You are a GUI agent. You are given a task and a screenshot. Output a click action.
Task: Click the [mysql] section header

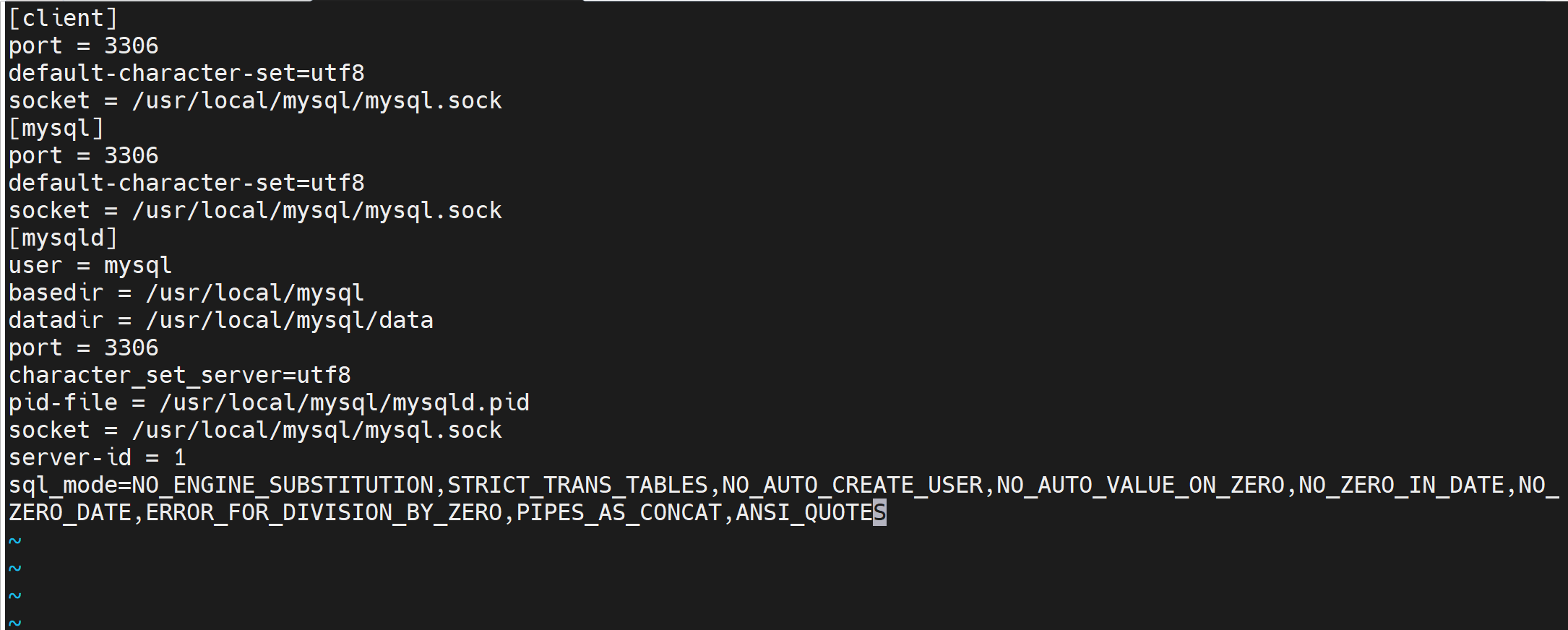(56, 128)
